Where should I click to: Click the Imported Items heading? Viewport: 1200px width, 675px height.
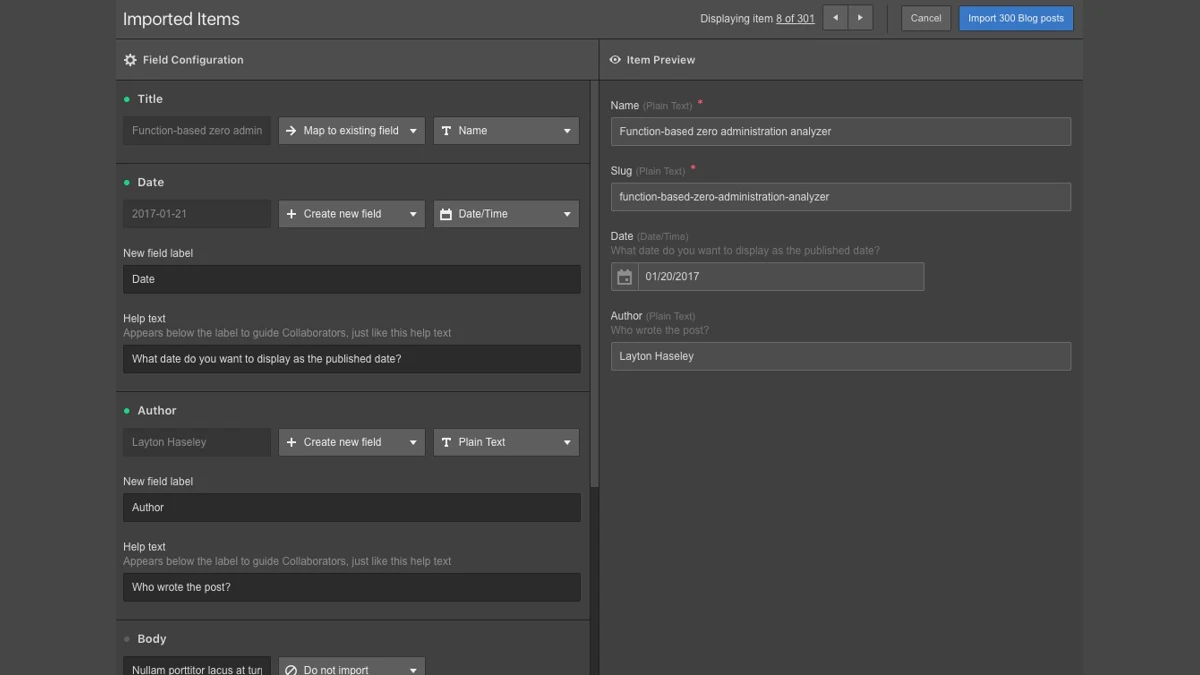click(181, 19)
